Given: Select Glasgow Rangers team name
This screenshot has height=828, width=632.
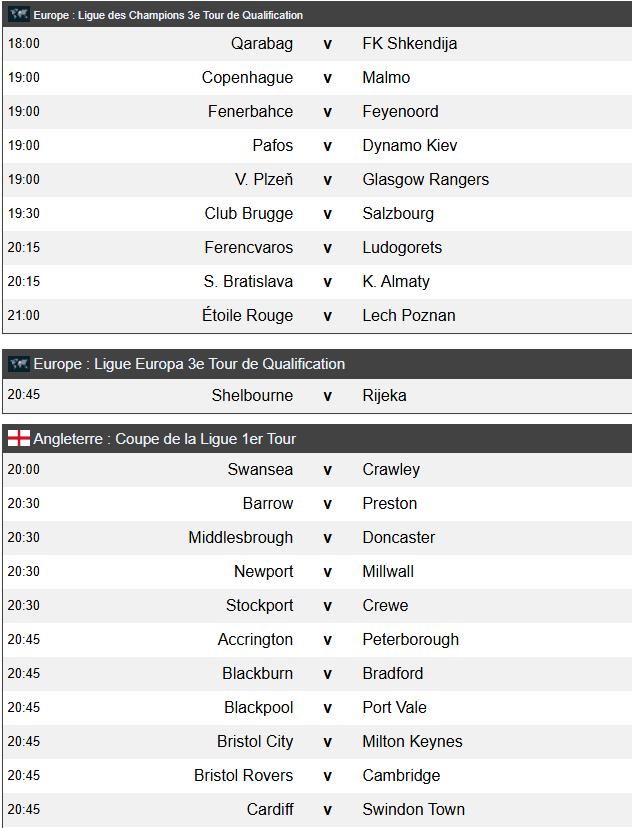Looking at the screenshot, I should pyautogui.click(x=425, y=180).
